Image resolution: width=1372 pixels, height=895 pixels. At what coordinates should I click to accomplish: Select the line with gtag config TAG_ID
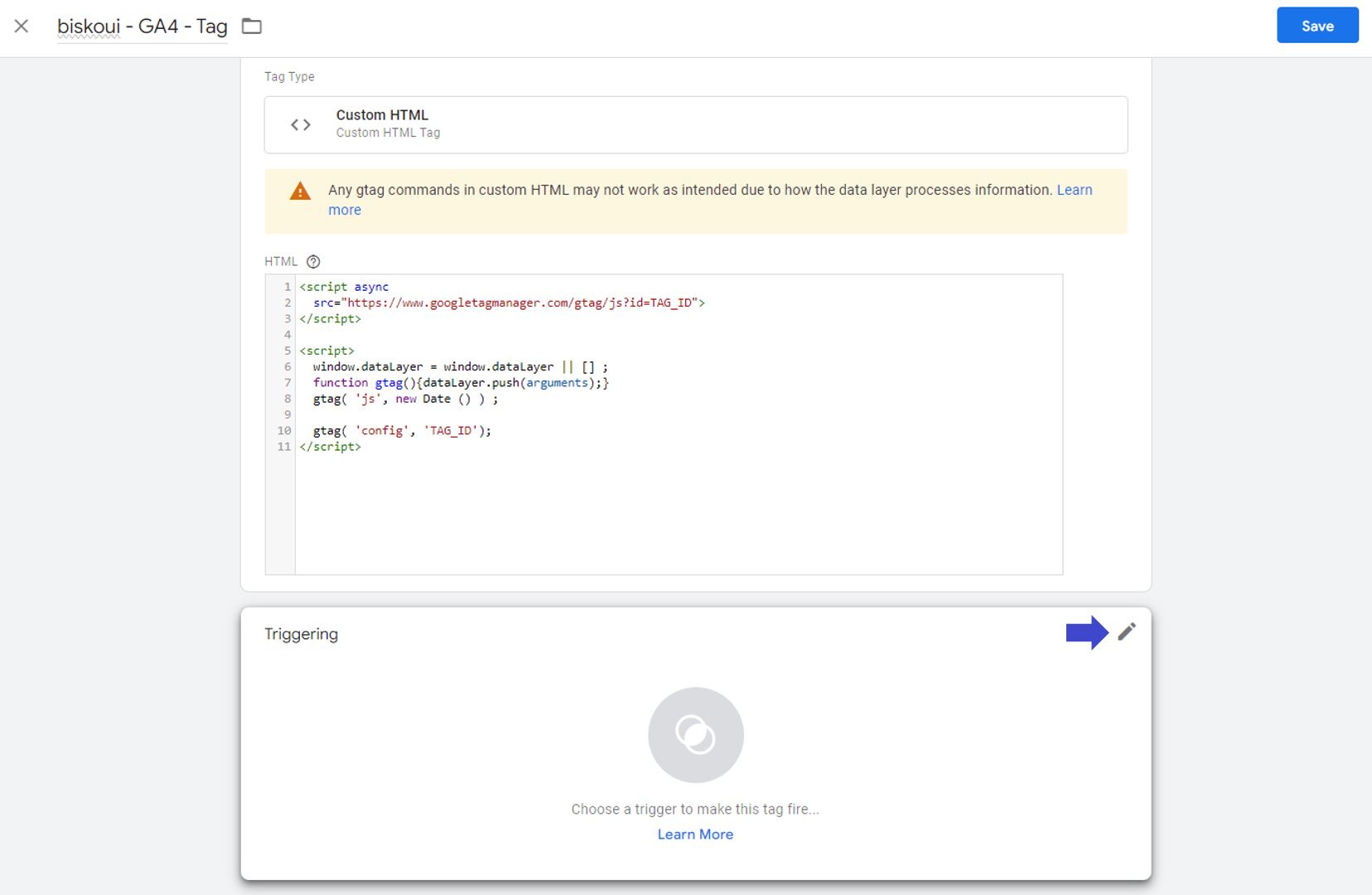click(402, 431)
